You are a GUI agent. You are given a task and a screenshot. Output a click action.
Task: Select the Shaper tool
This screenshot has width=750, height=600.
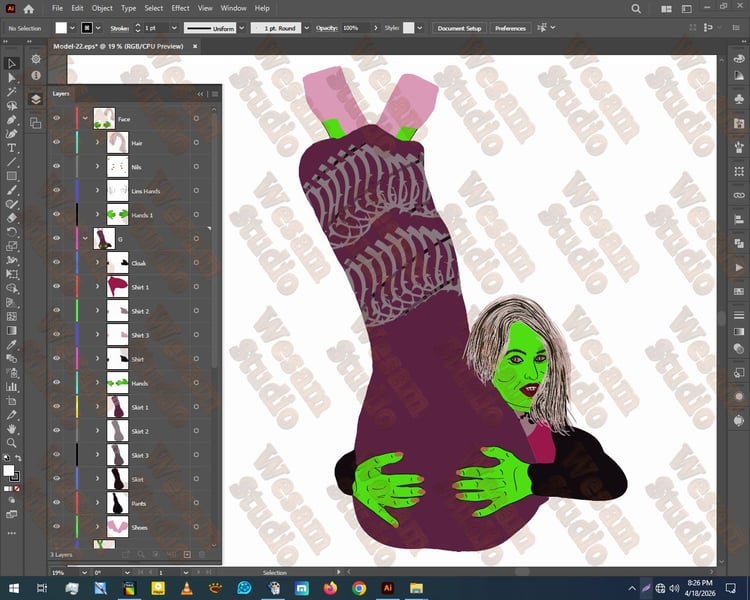(x=11, y=204)
